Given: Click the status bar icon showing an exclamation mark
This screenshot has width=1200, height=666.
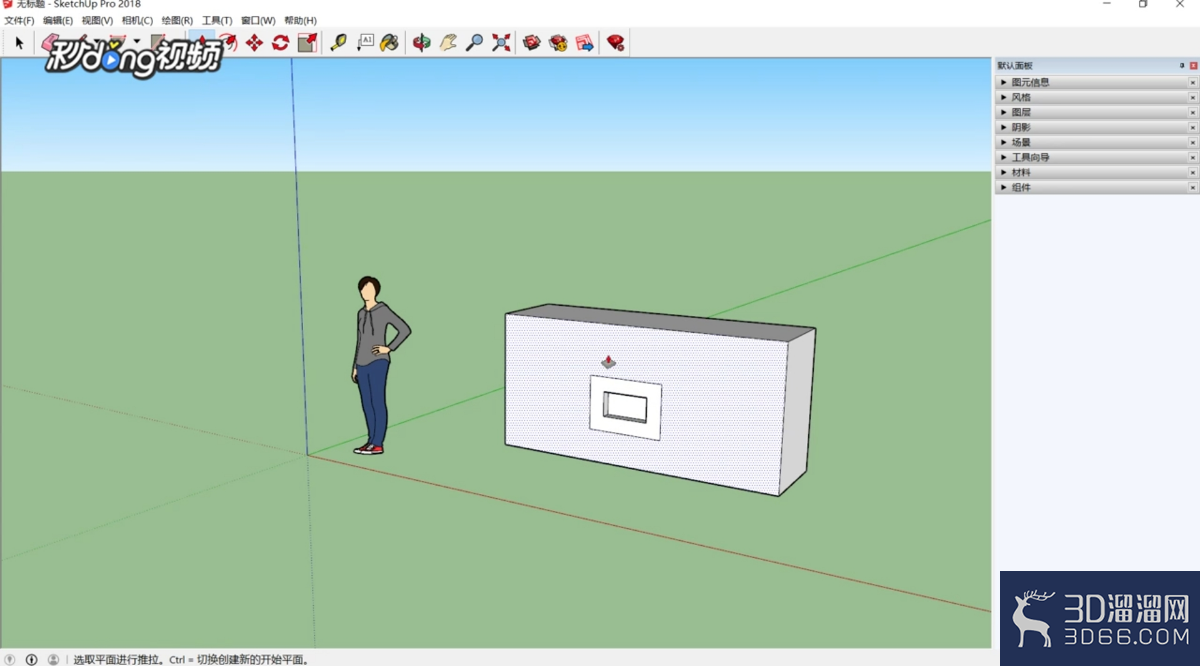Looking at the screenshot, I should tap(32, 659).
